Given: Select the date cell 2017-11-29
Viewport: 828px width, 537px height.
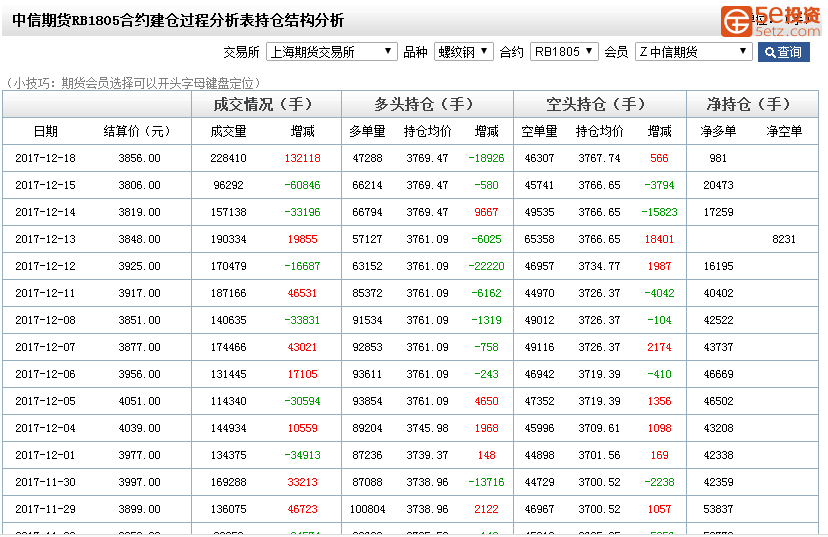Looking at the screenshot, I should tap(45, 509).
